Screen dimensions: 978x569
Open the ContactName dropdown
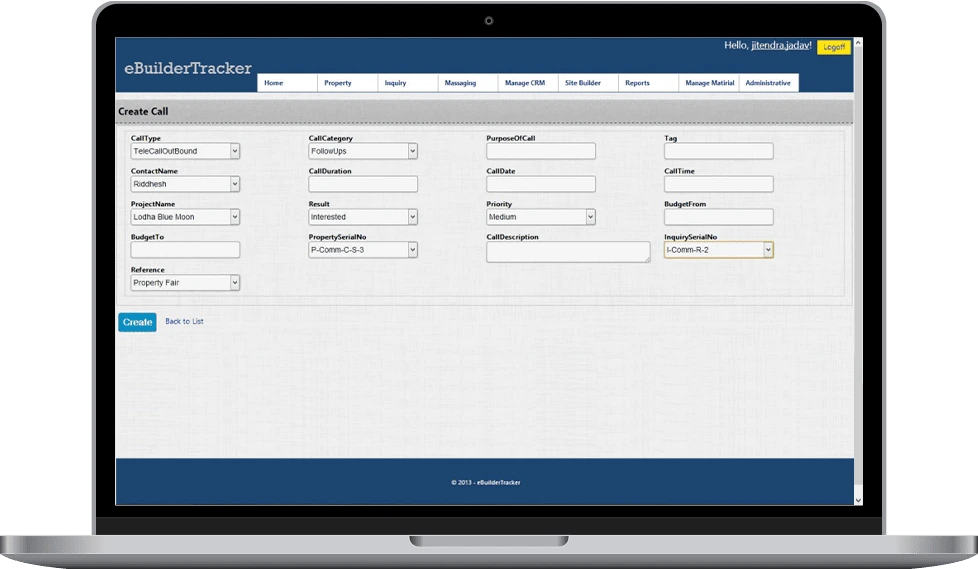click(185, 184)
